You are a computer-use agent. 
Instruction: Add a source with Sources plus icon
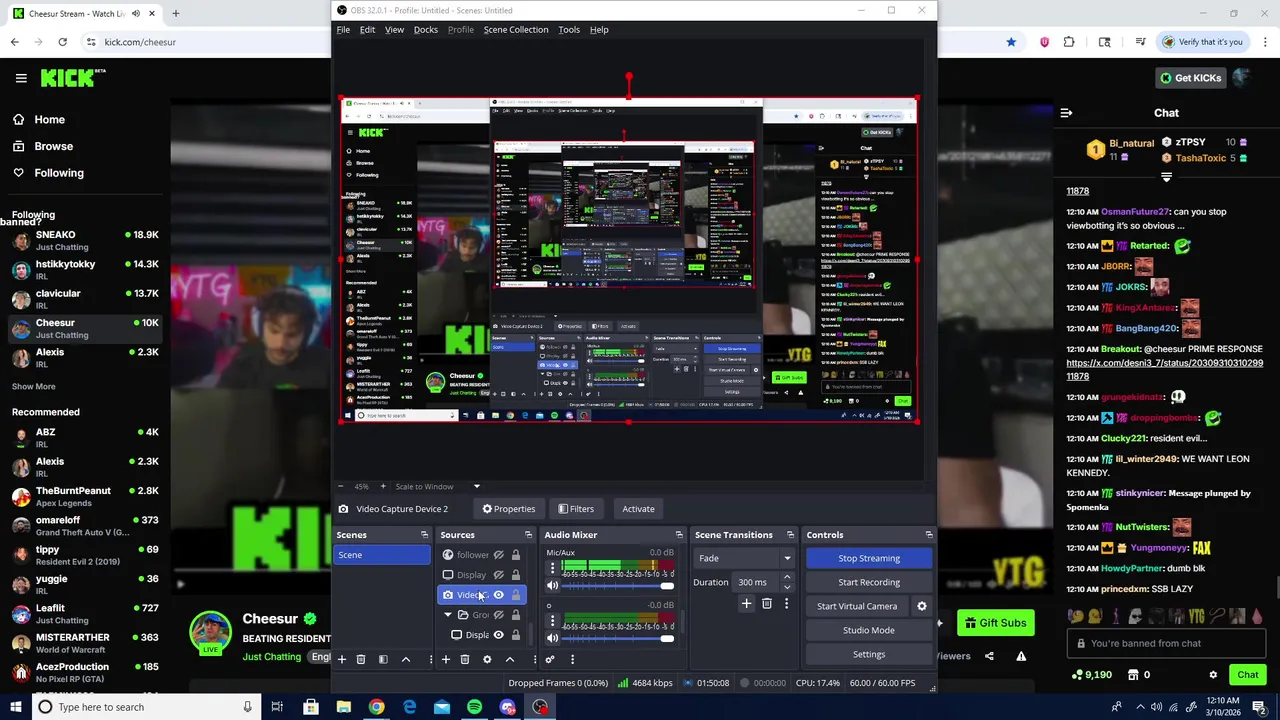[446, 659]
